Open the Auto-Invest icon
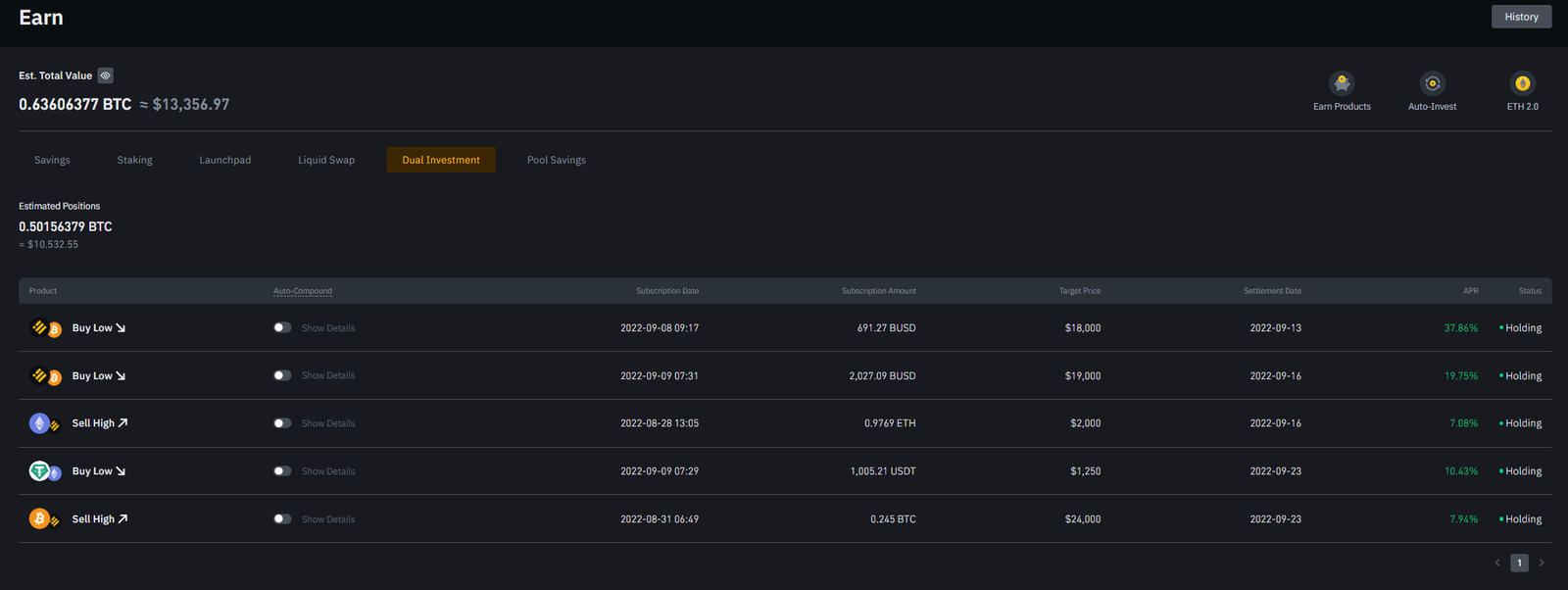The image size is (1568, 590). coord(1432,84)
